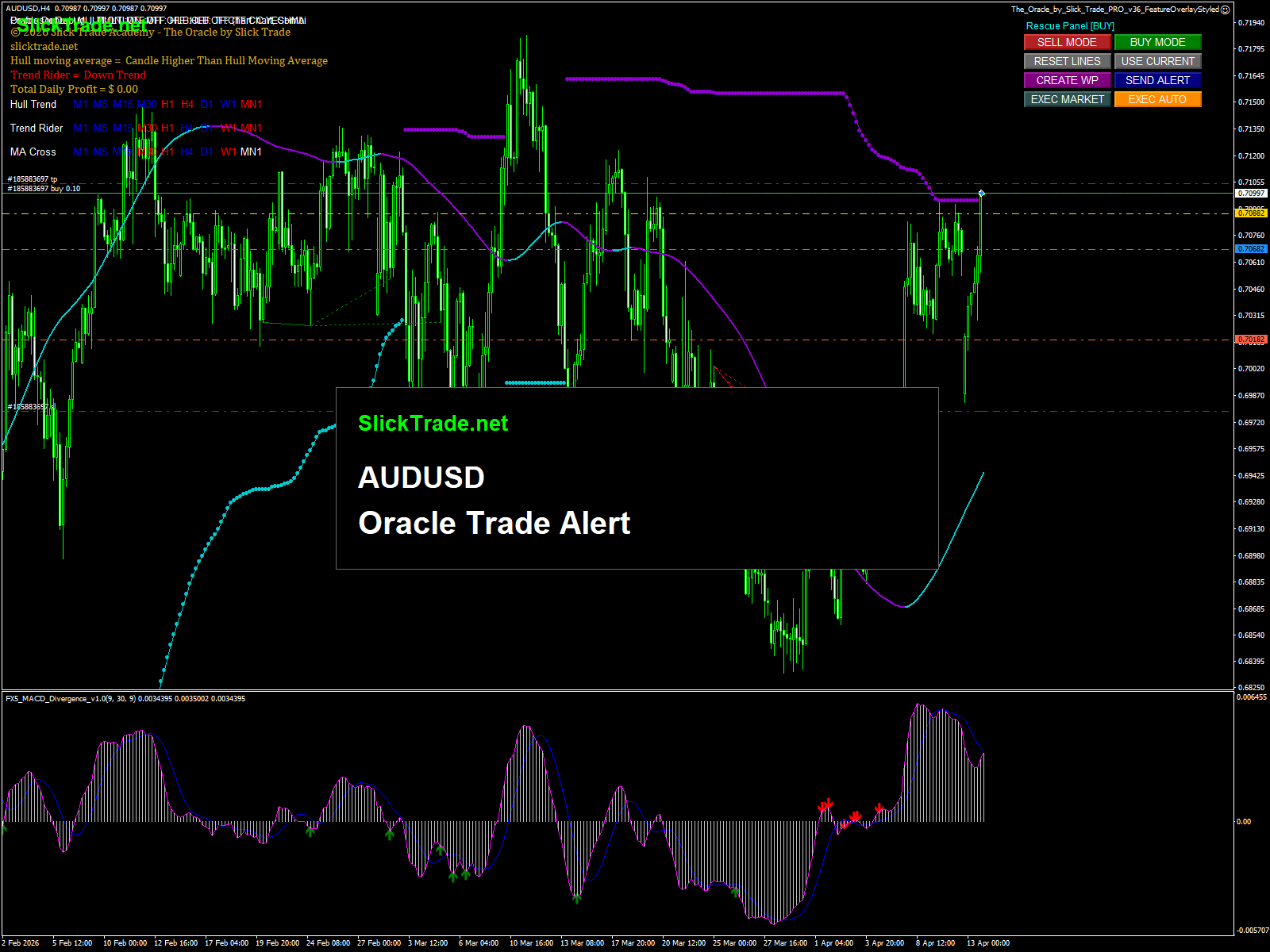
Task: Select order label #185883697 buy 0.10
Action: click(44, 189)
